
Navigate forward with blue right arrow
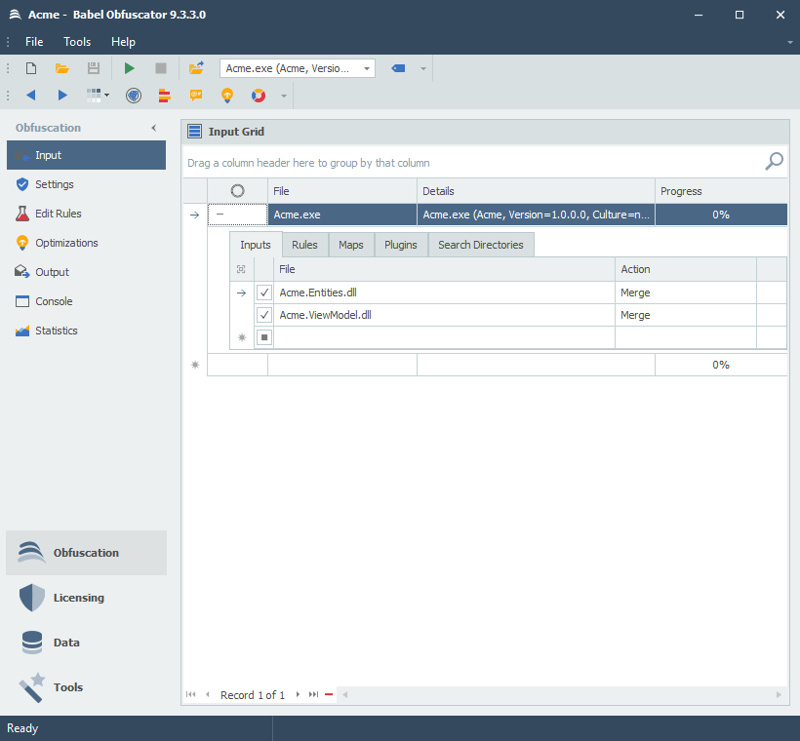click(62, 95)
